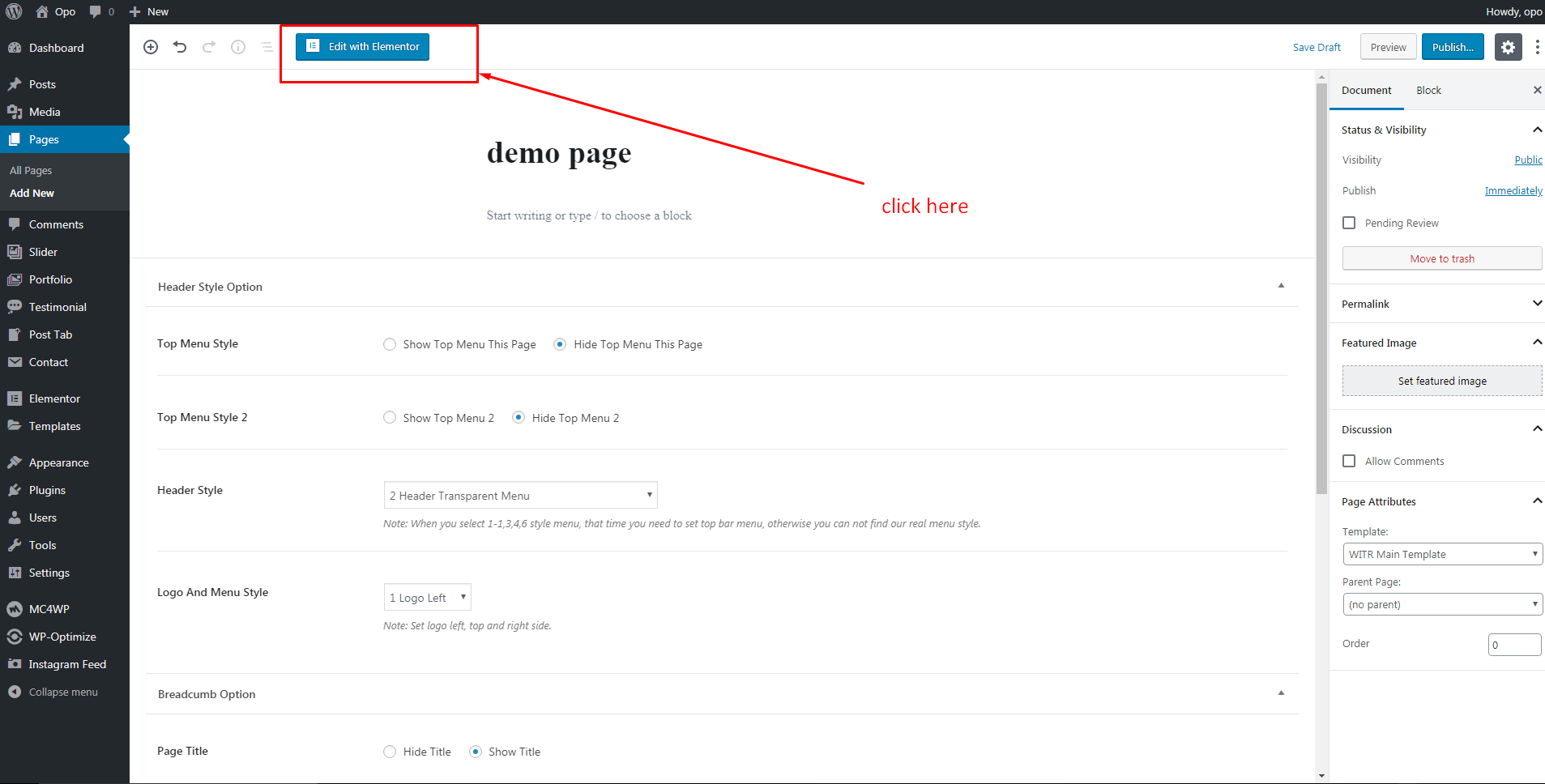This screenshot has height=784, width=1545.
Task: Open Users in the admin sidebar
Action: (65, 518)
